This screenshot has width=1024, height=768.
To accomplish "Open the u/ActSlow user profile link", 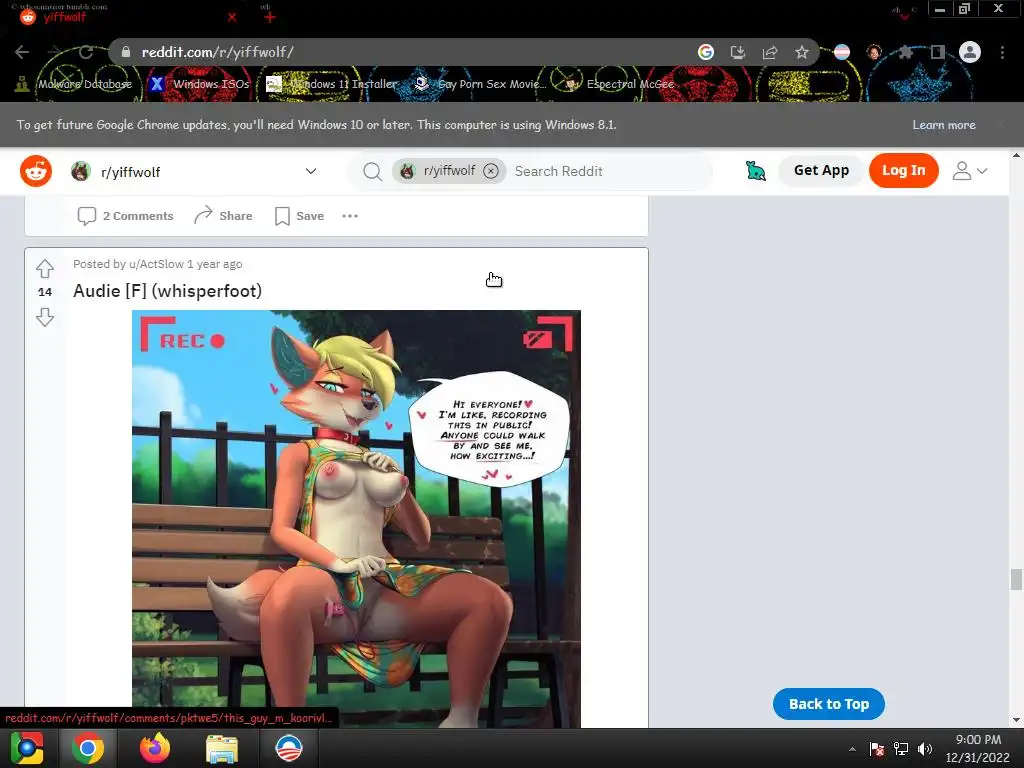I will point(156,264).
